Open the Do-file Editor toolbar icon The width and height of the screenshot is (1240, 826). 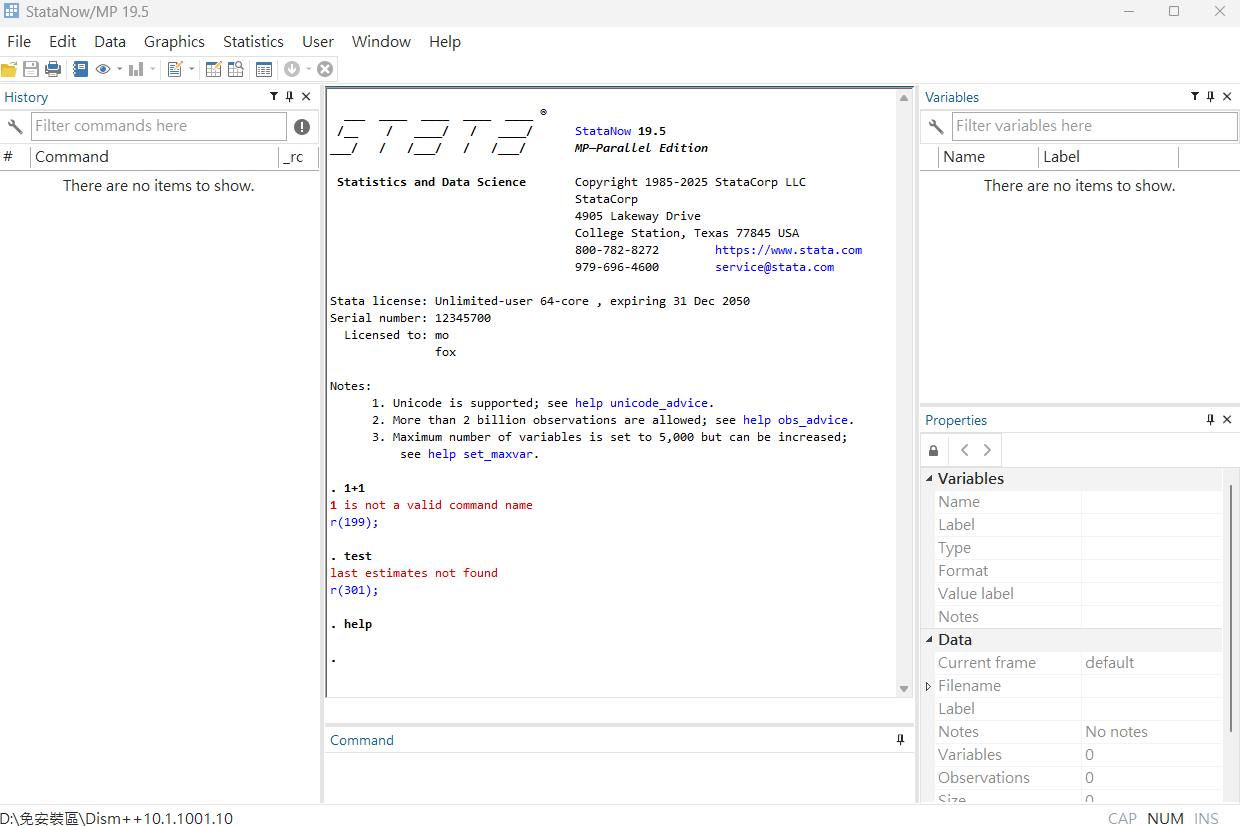[175, 69]
